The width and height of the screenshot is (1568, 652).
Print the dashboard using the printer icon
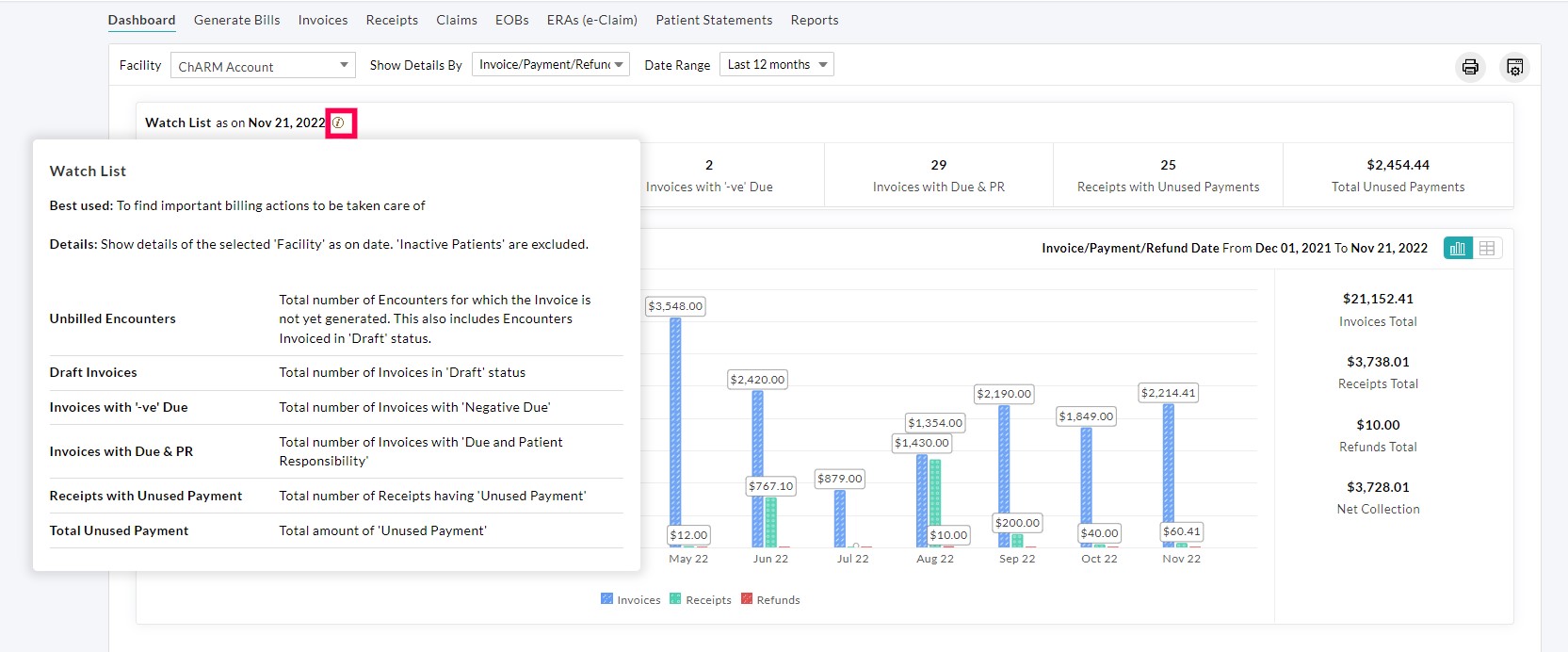pos(1469,67)
